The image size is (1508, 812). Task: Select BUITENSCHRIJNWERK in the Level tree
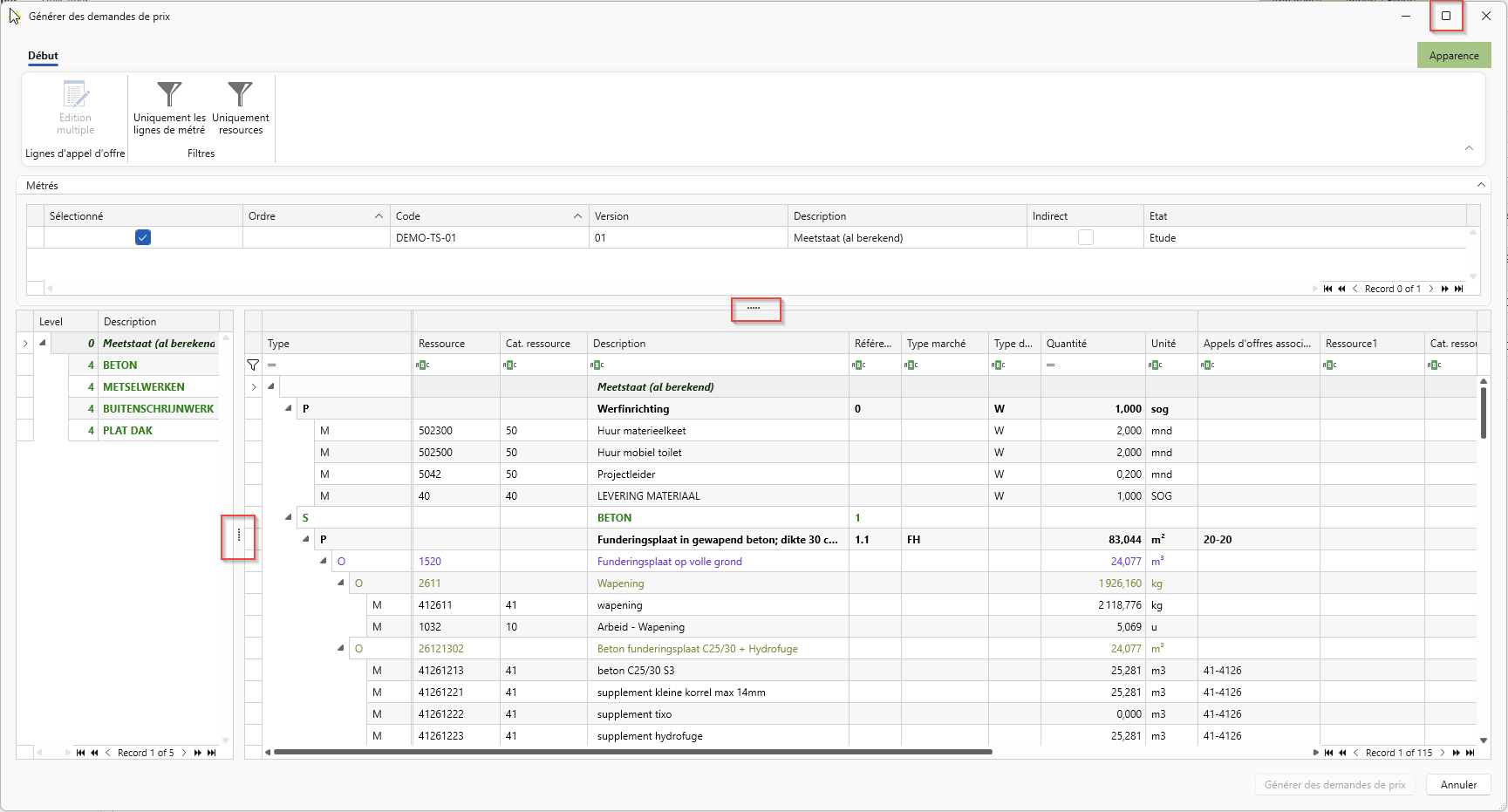(158, 408)
